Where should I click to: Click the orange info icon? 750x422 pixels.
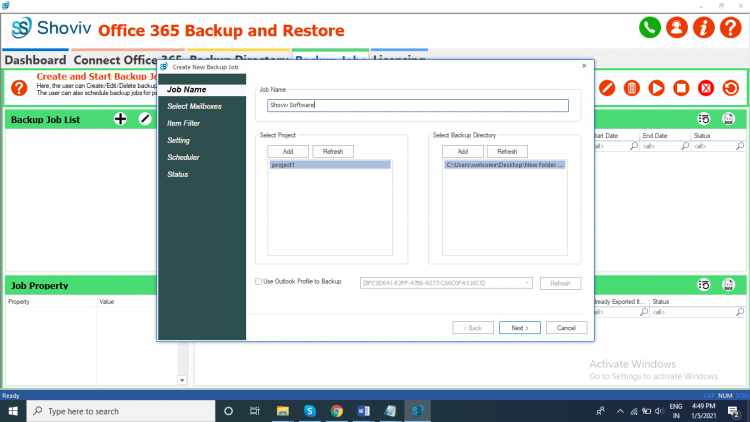pyautogui.click(x=703, y=28)
